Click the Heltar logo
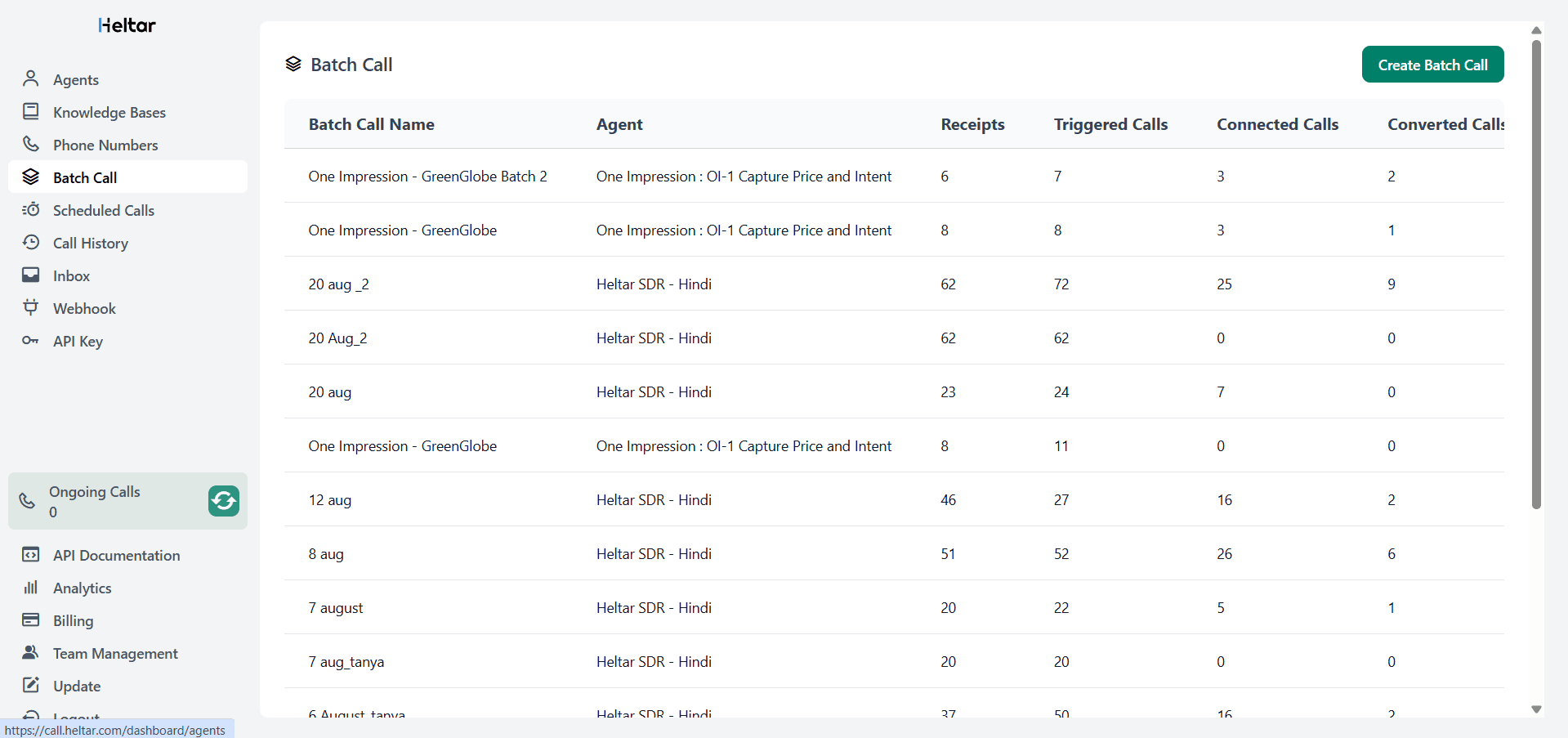1568x738 pixels. [x=127, y=25]
